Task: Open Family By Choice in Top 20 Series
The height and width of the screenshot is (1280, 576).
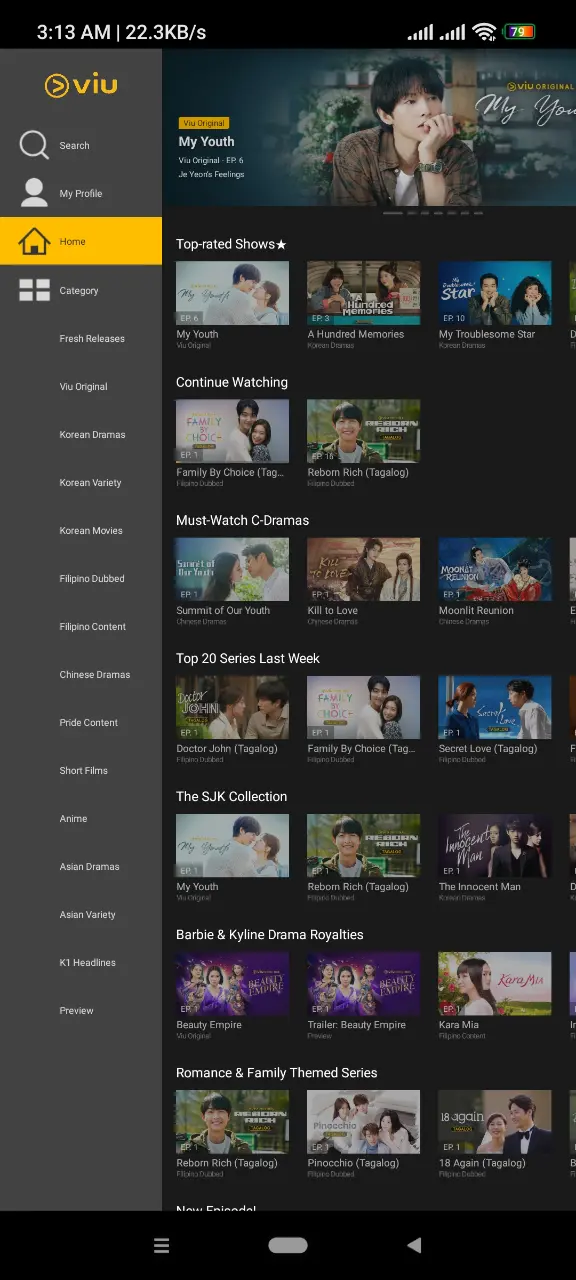Action: coord(363,707)
